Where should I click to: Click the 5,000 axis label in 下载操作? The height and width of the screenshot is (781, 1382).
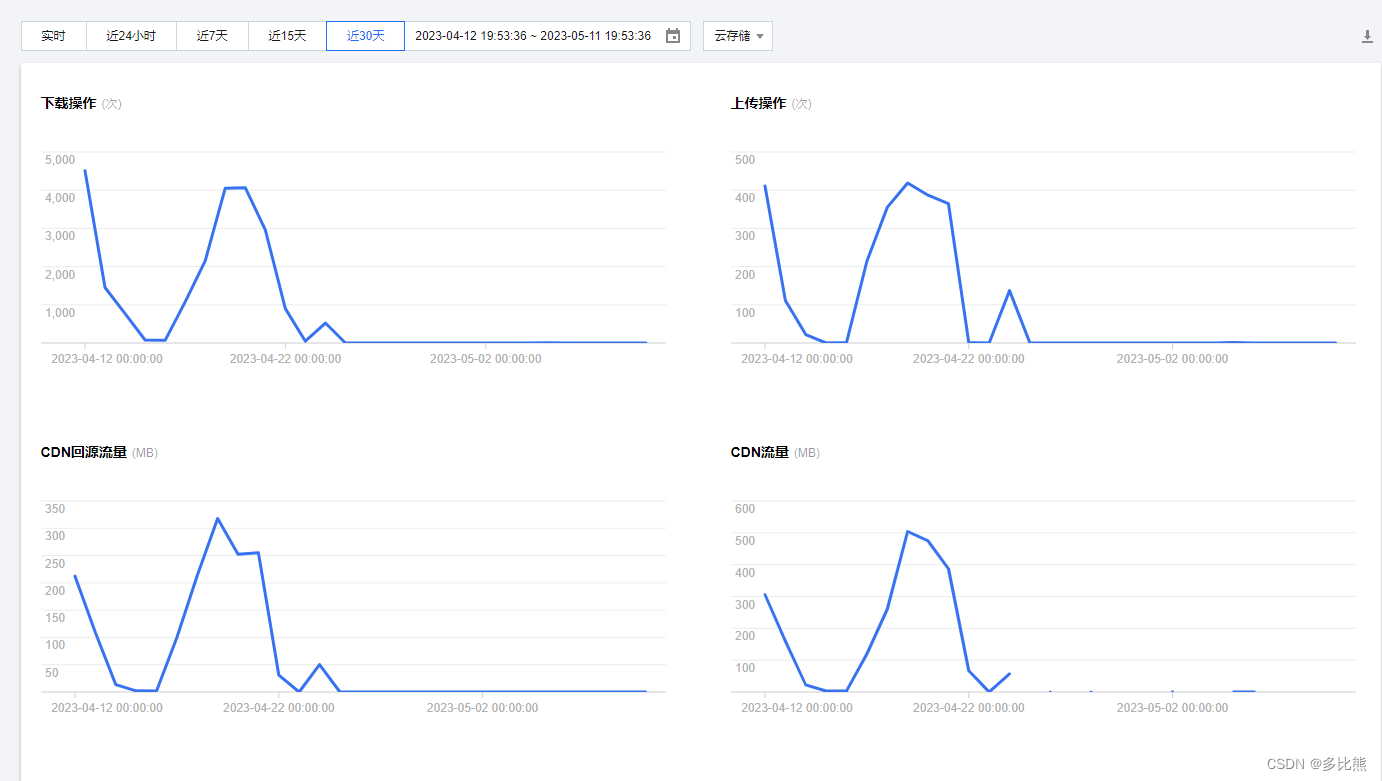[x=59, y=160]
